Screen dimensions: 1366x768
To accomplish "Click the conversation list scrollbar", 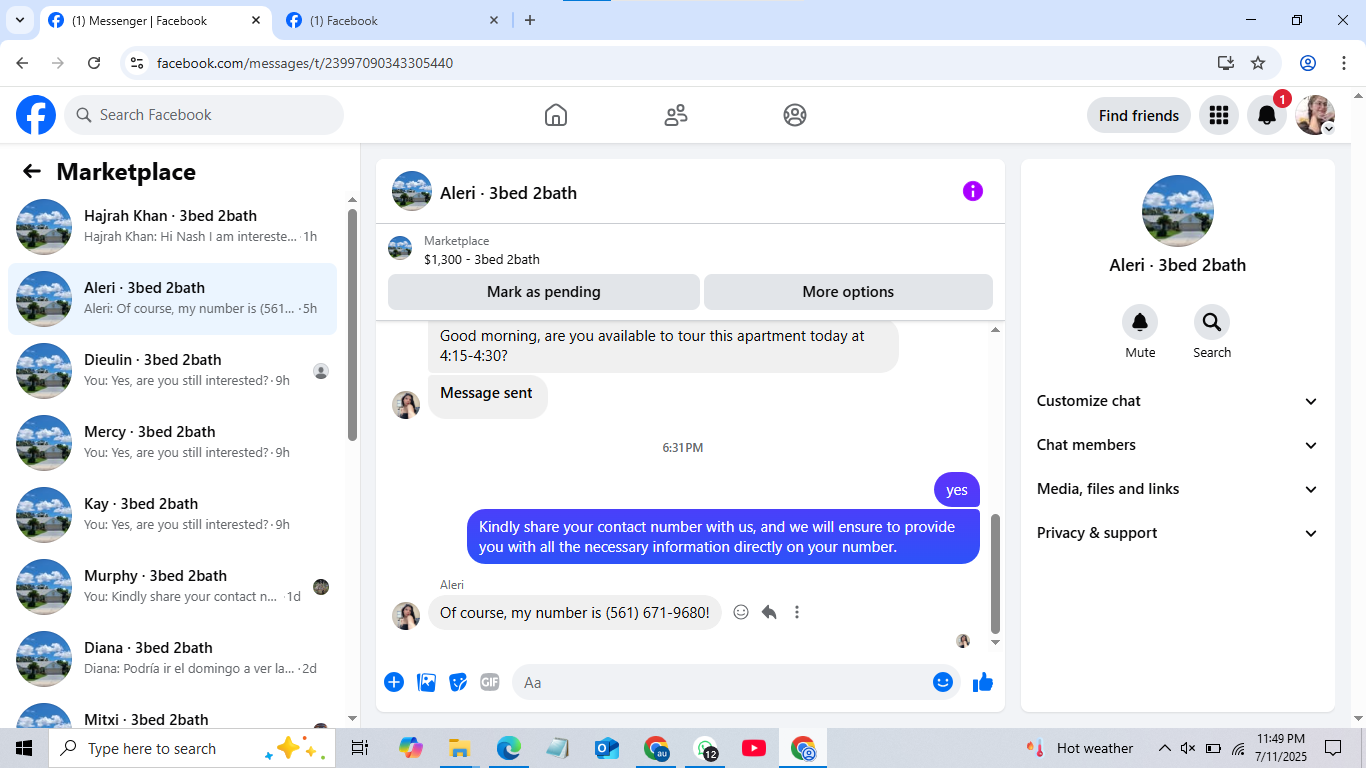I will coord(352,324).
